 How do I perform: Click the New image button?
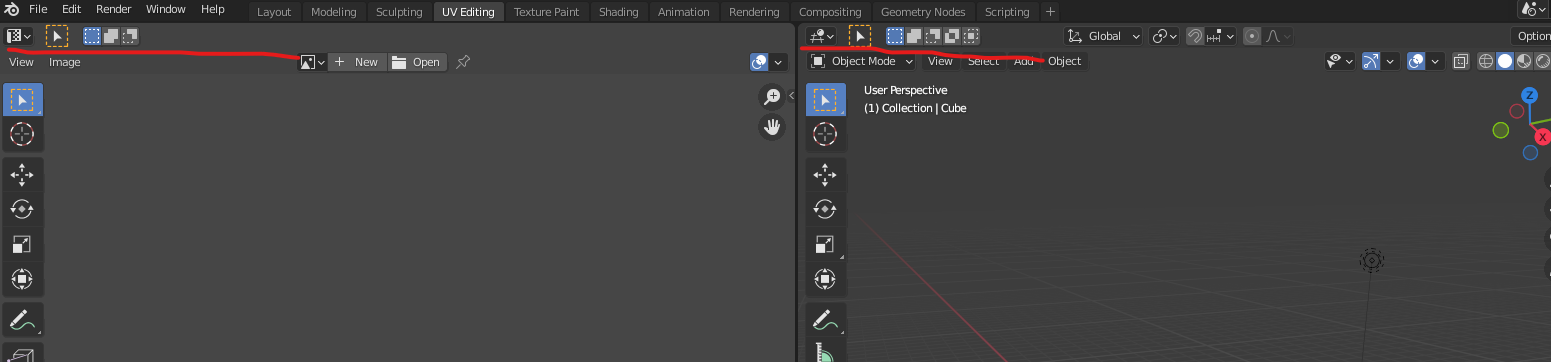click(x=357, y=62)
